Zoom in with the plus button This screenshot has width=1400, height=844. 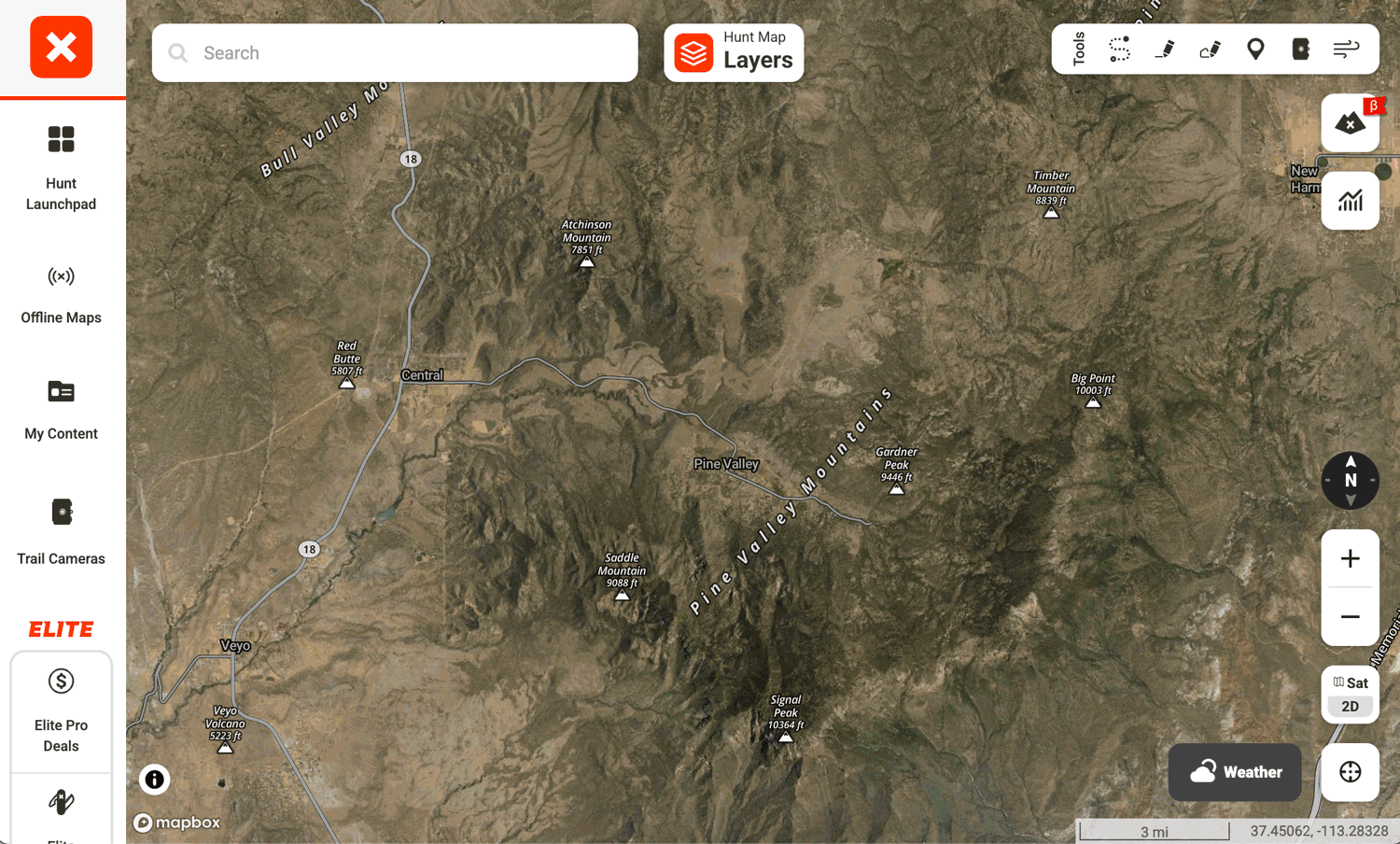click(x=1351, y=558)
